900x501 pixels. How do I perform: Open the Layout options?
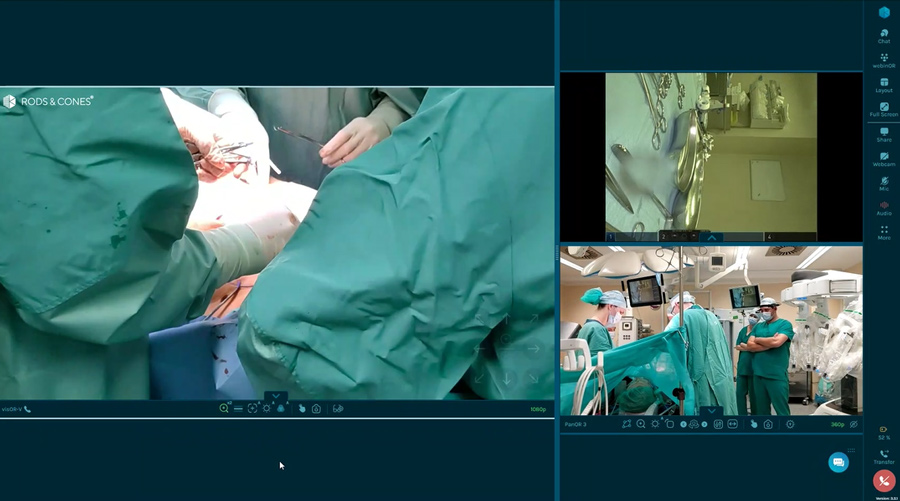[884, 84]
